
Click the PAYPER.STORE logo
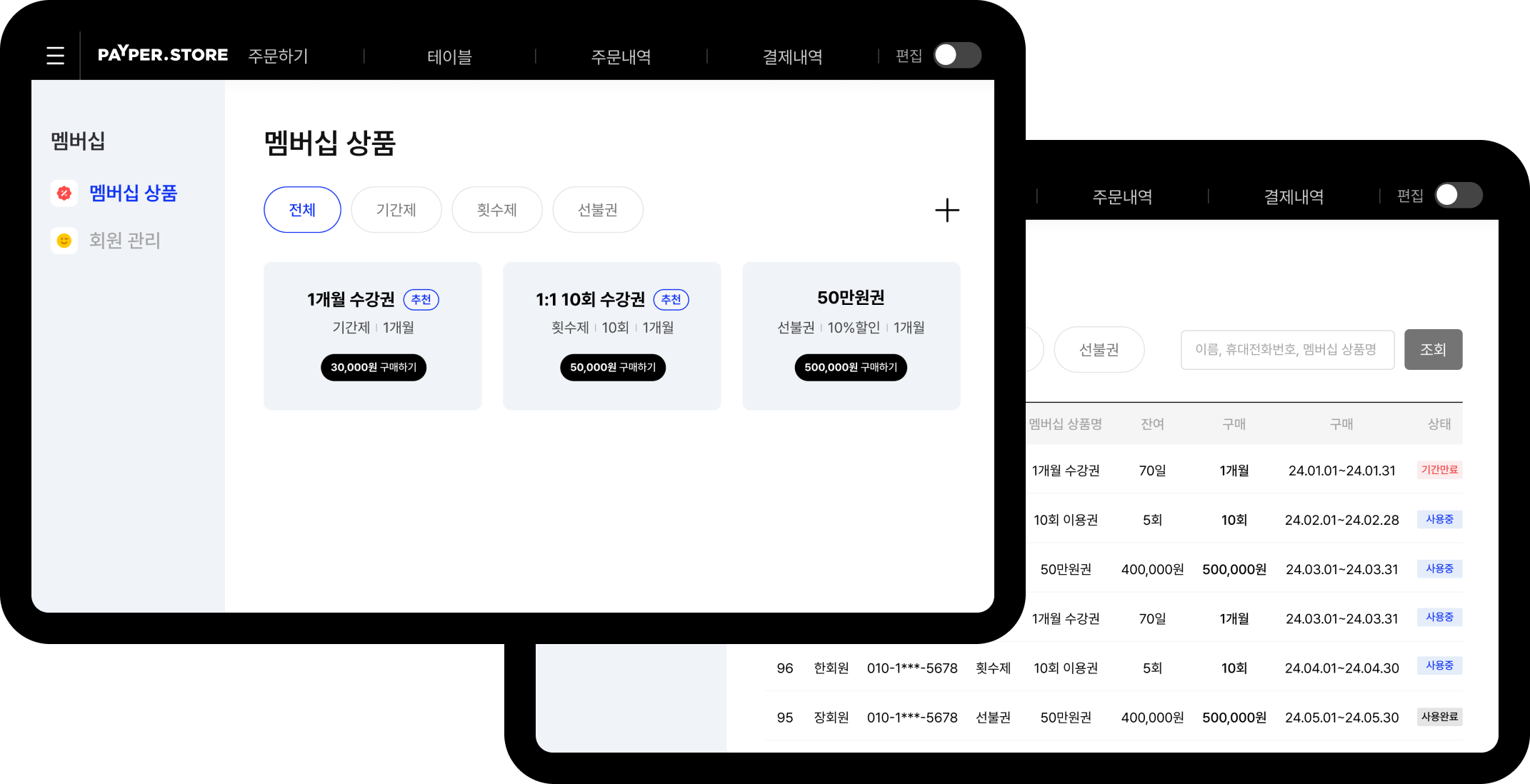pyautogui.click(x=163, y=55)
